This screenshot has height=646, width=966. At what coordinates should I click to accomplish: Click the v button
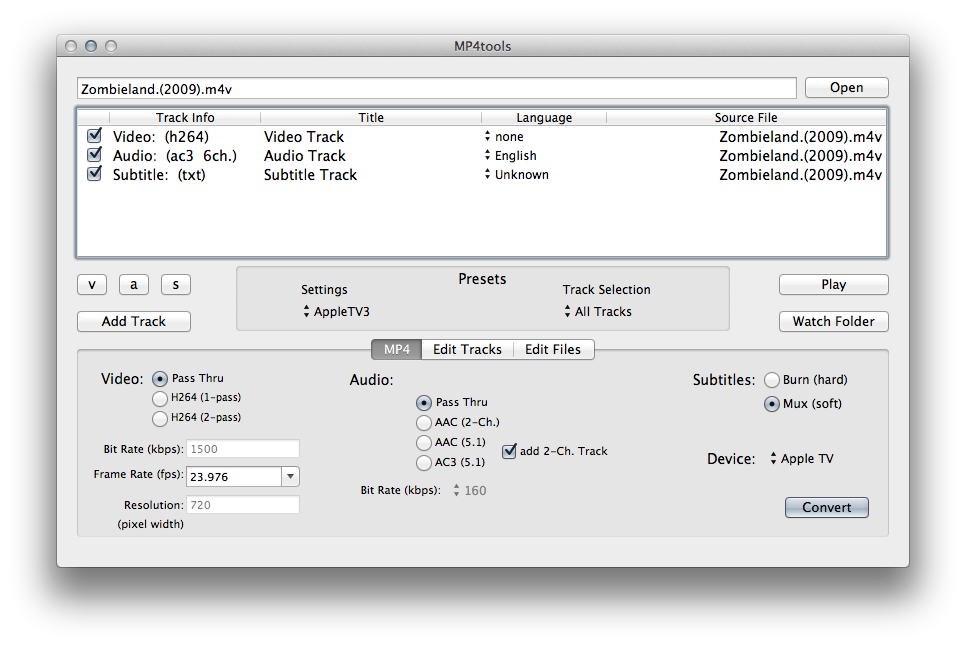click(92, 285)
